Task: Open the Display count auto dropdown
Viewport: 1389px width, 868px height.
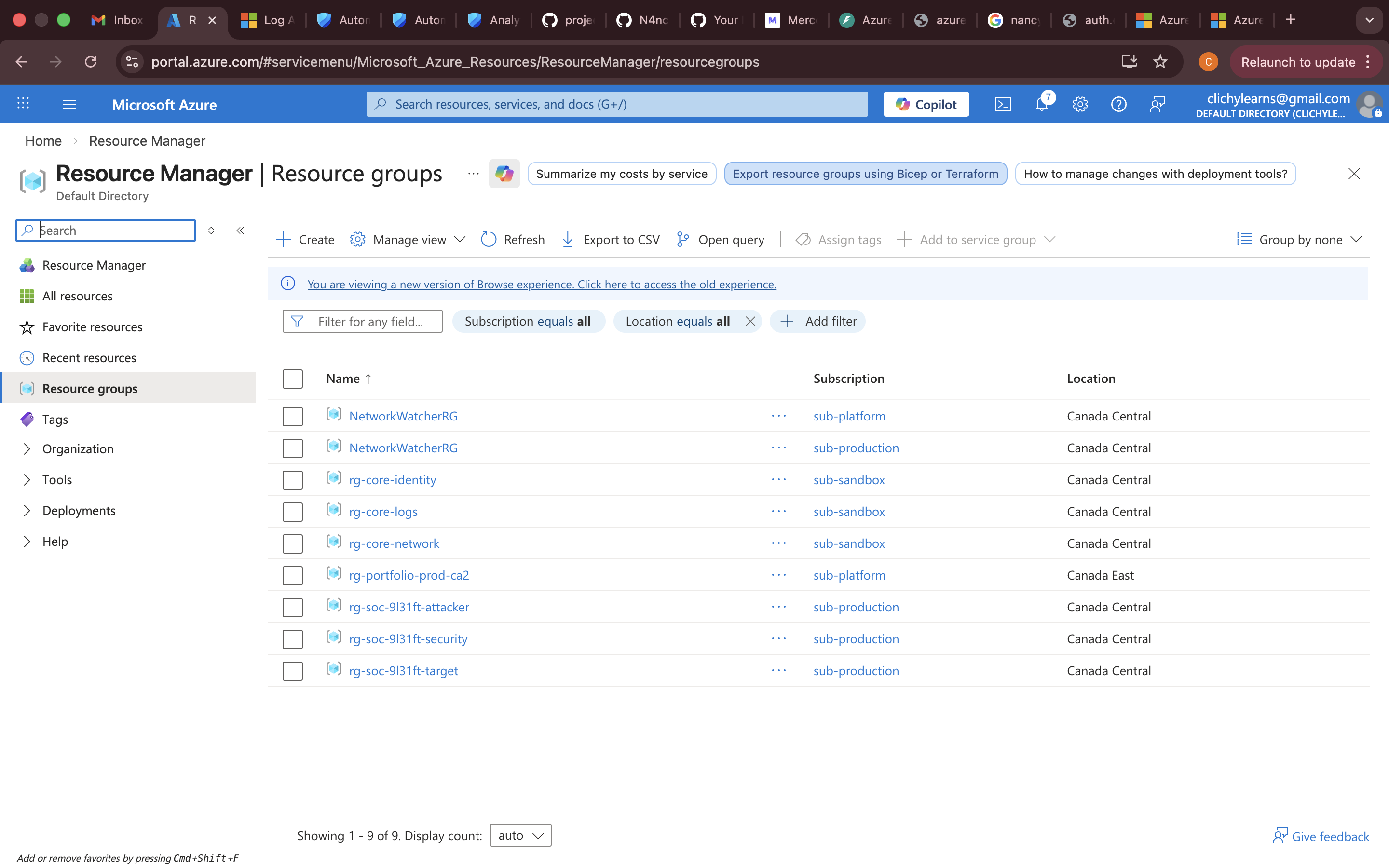Action: pyautogui.click(x=520, y=835)
